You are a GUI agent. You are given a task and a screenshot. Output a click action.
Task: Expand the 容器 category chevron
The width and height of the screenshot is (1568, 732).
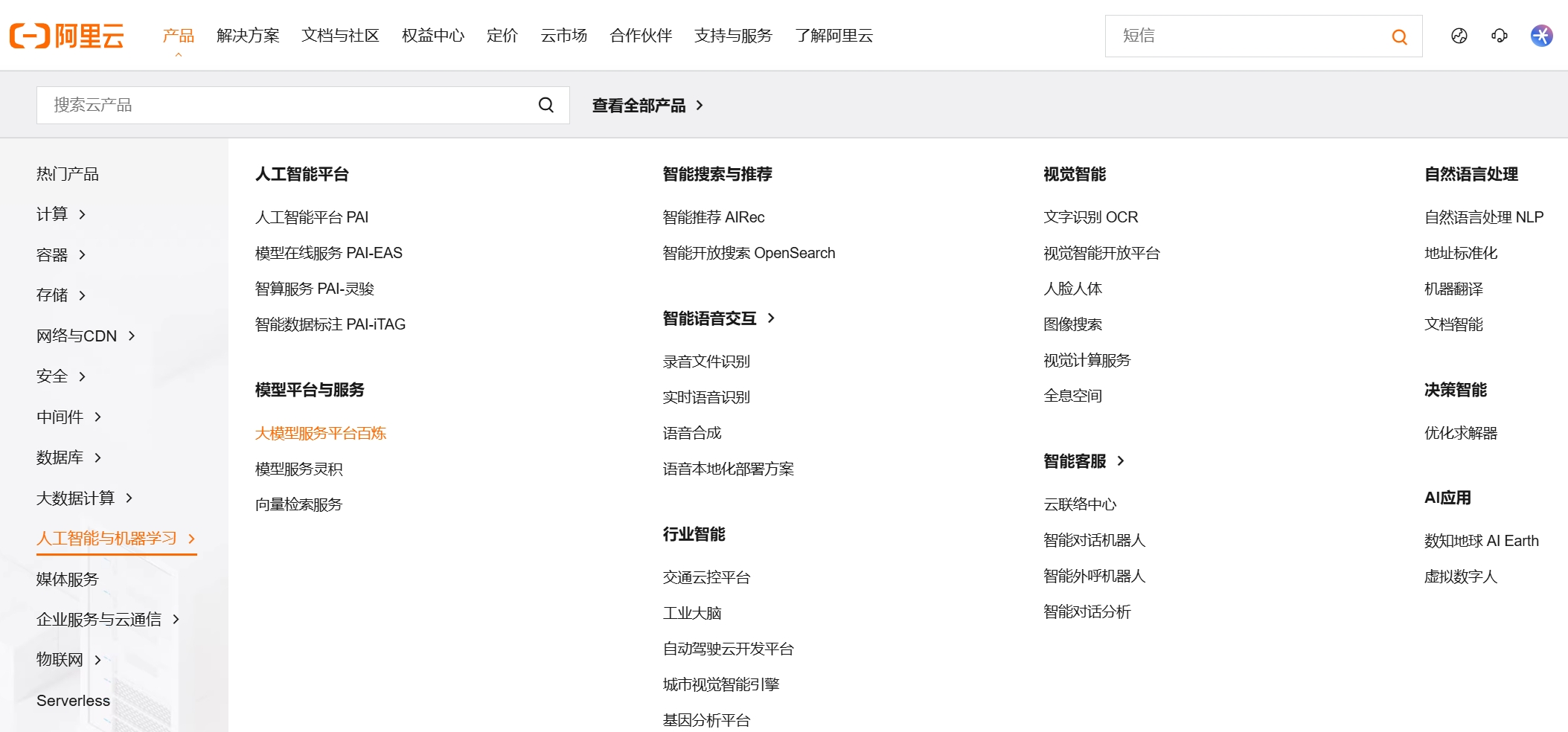[82, 254]
